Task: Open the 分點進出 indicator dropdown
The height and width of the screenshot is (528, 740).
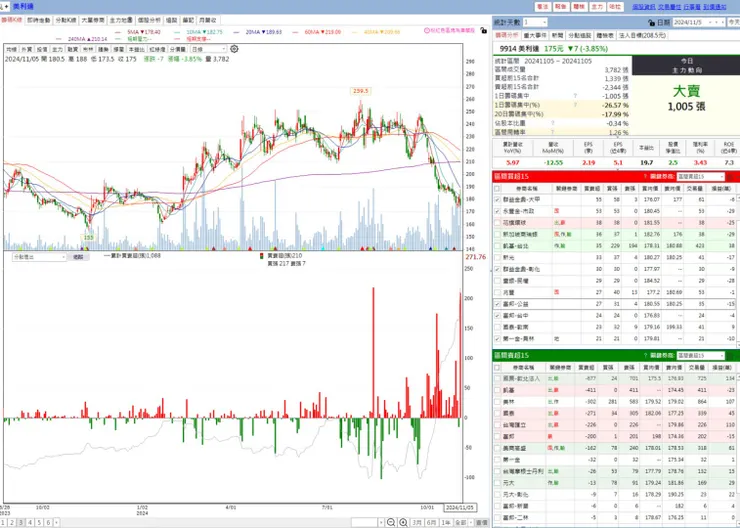Action: pos(39,257)
